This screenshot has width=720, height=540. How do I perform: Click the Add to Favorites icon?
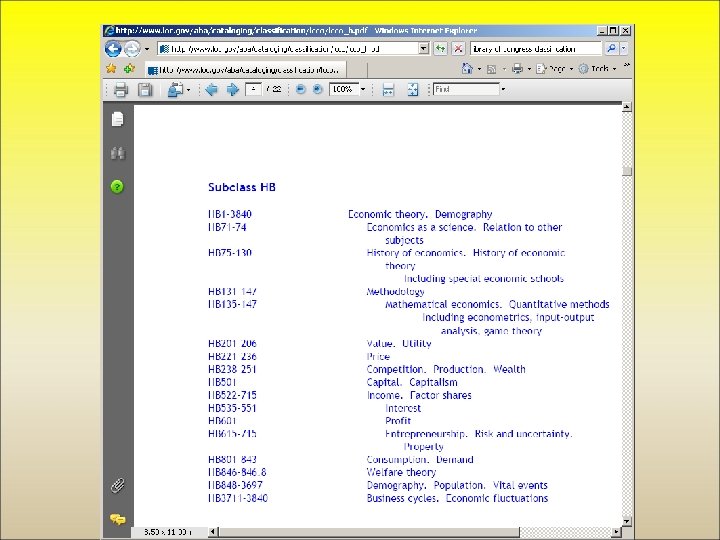pos(129,68)
